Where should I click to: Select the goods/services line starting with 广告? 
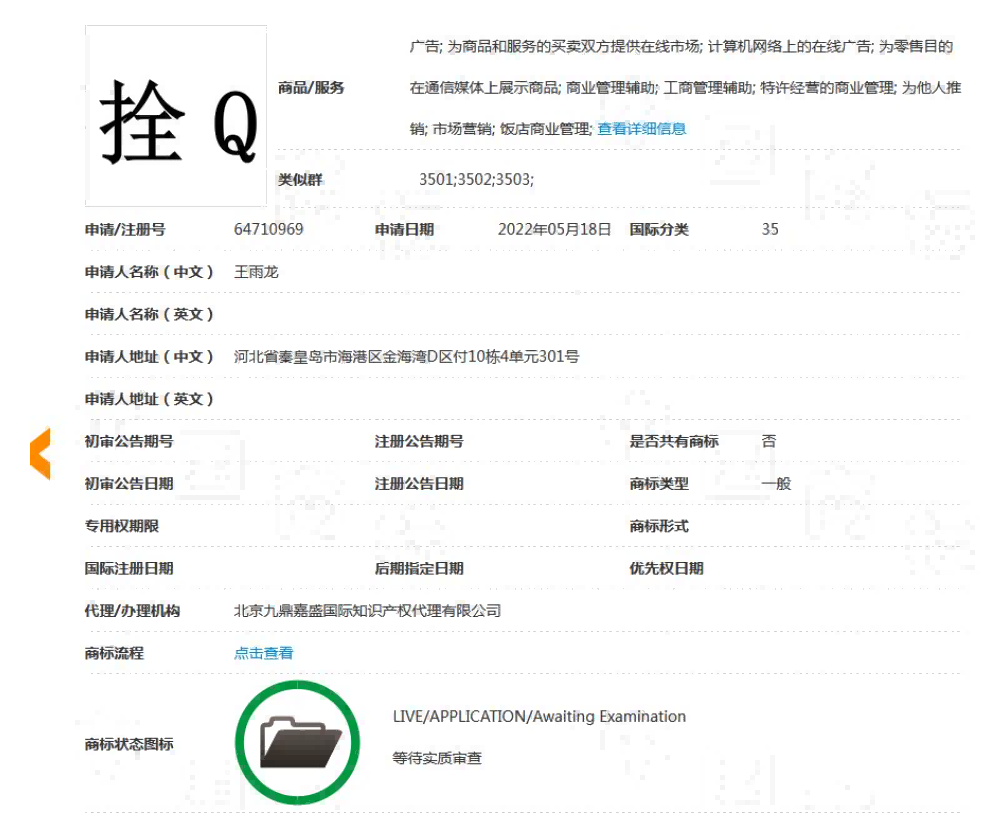(681, 46)
